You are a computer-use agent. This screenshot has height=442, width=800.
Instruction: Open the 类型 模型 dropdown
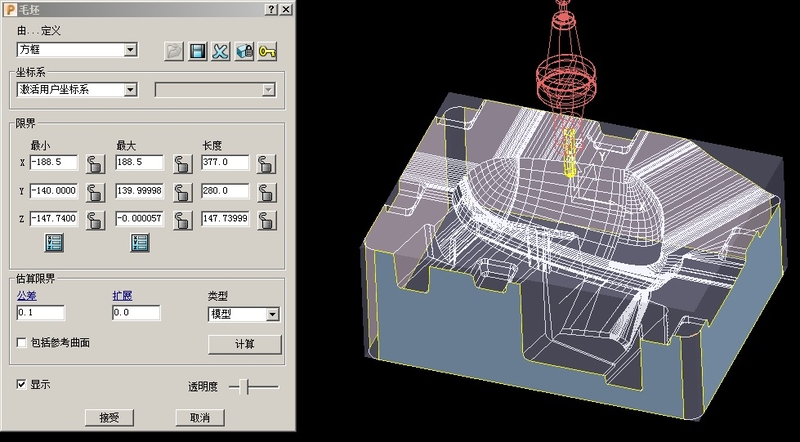pos(272,314)
